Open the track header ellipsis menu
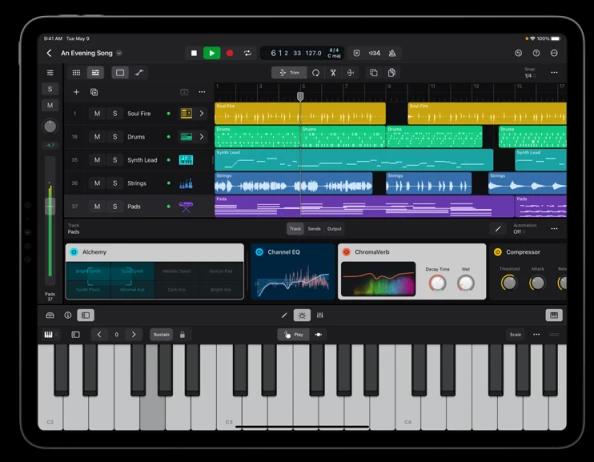 (x=202, y=92)
